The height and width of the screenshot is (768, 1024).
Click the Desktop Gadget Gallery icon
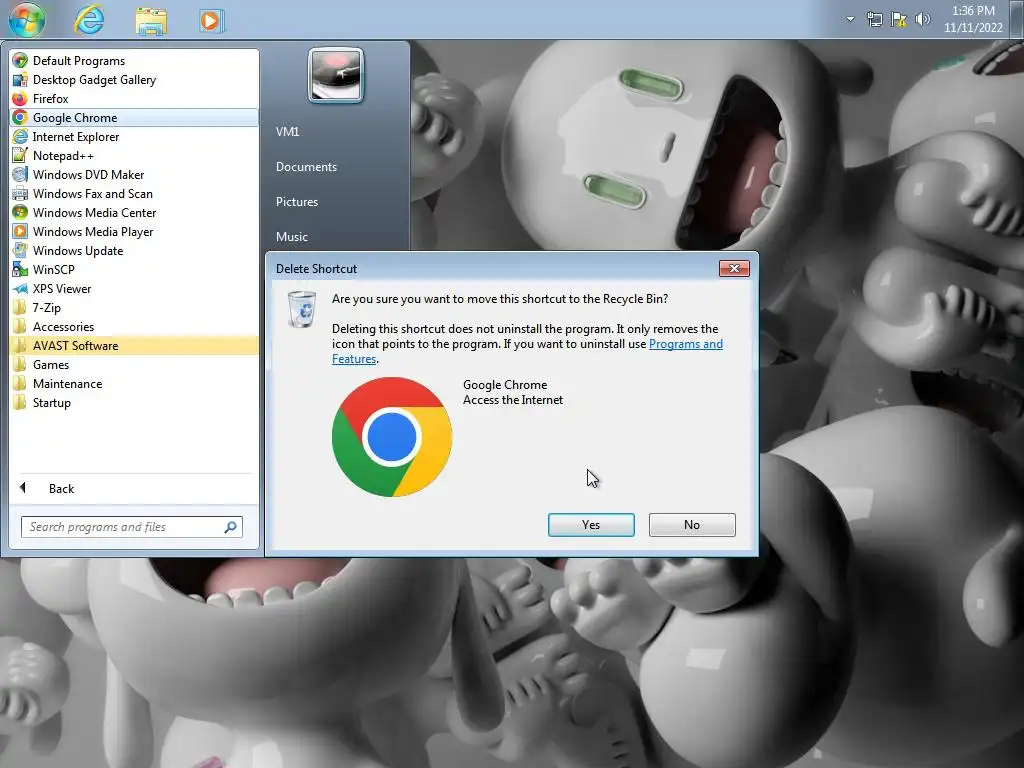pos(20,80)
